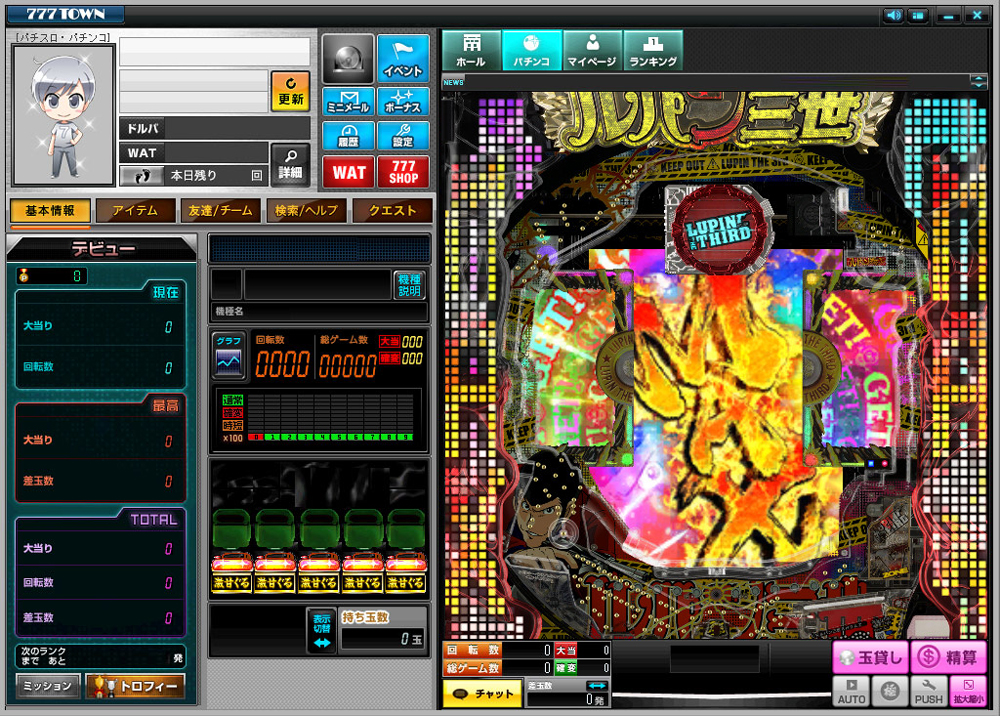Select the 検索/ヘルプ tab

pos(306,211)
